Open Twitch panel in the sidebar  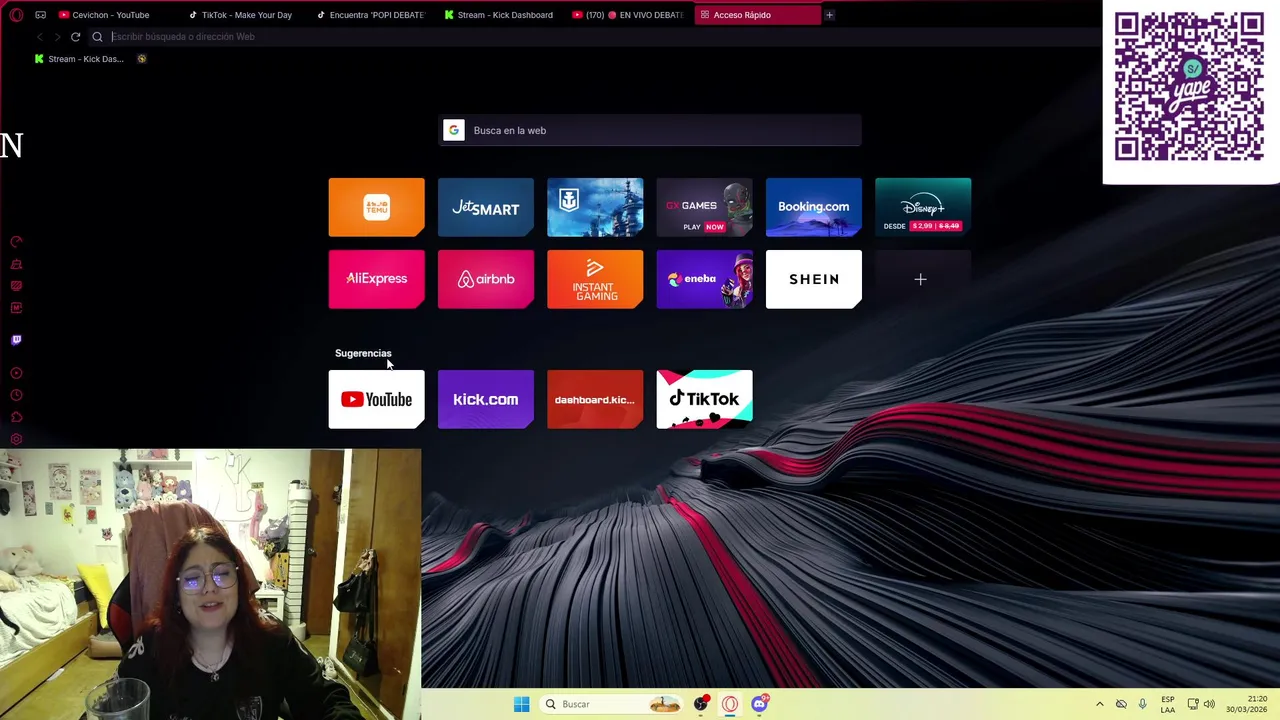pos(16,340)
